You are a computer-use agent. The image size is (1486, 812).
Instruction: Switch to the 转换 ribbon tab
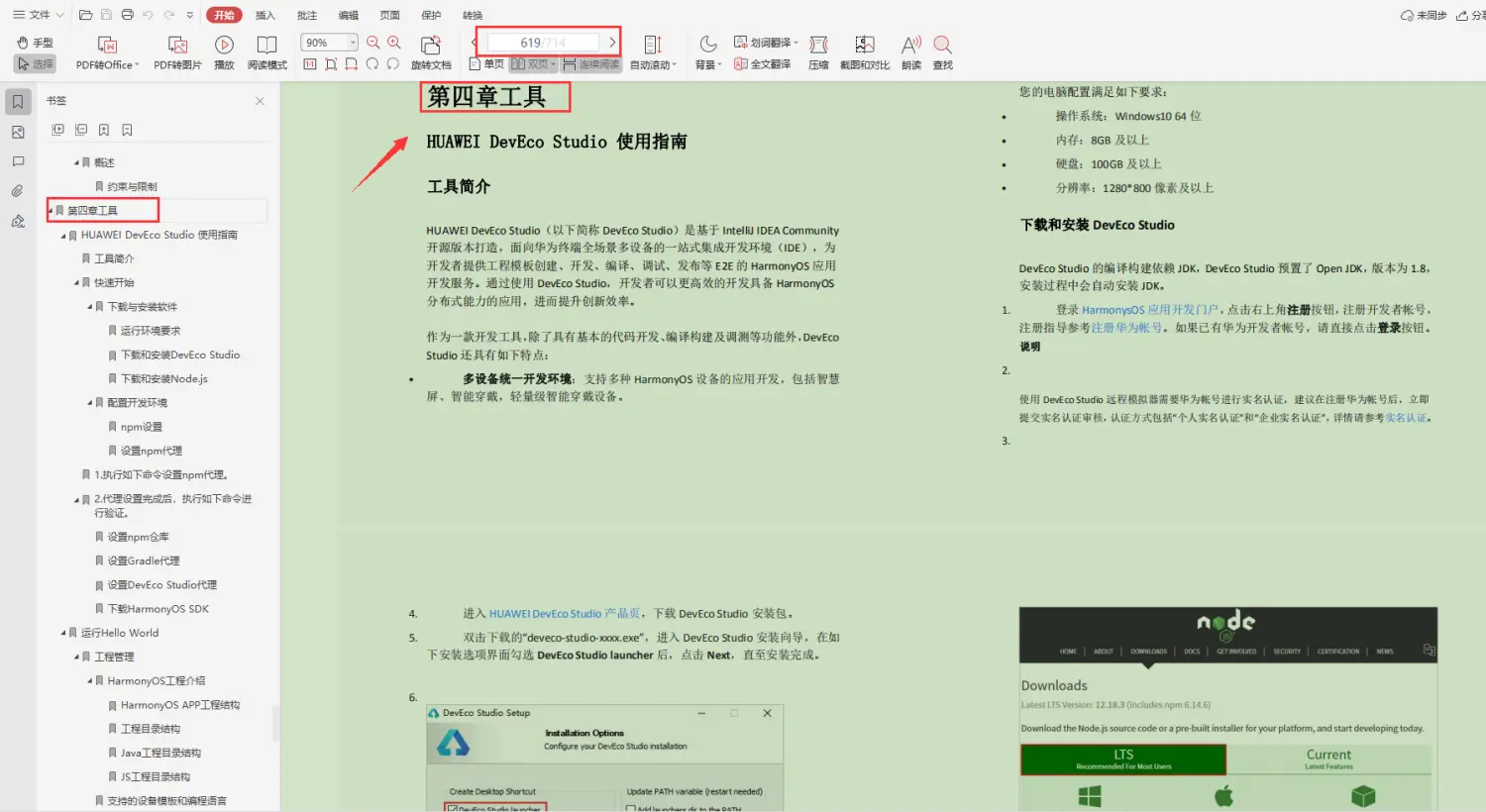(x=473, y=15)
